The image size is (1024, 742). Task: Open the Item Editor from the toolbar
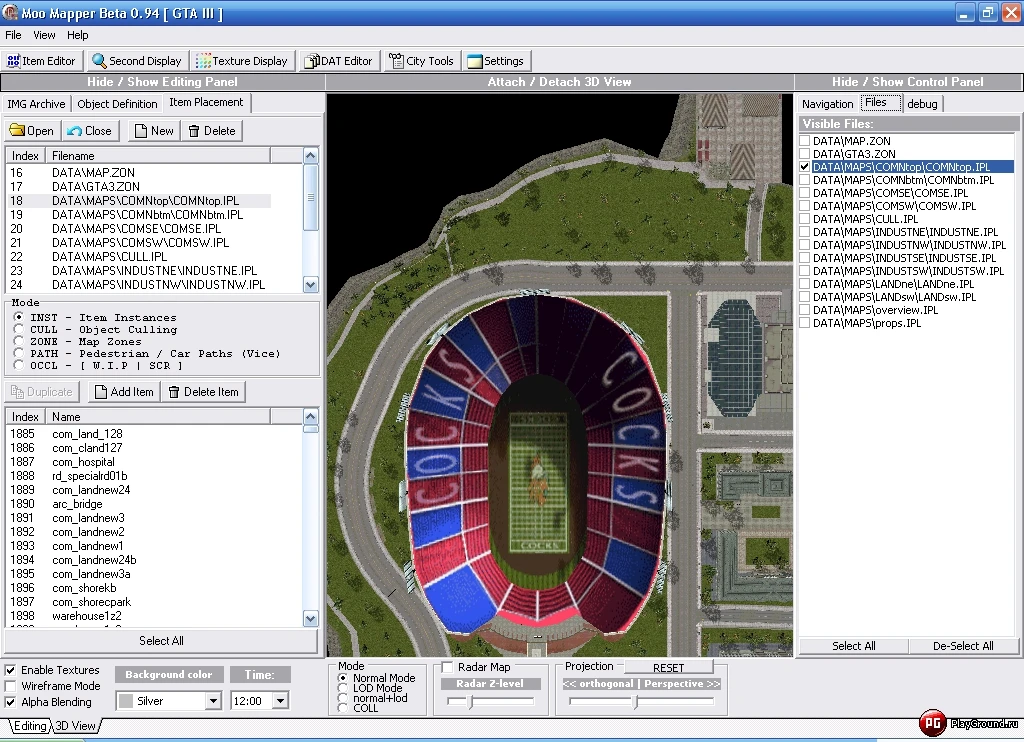42,60
